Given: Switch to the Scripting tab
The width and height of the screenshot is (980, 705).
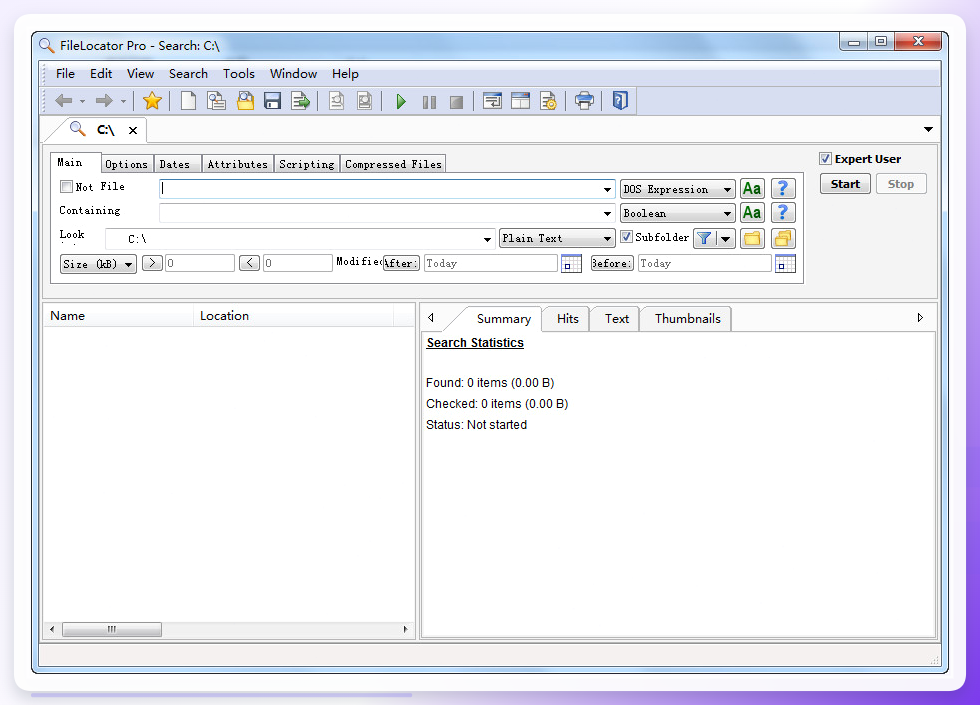Looking at the screenshot, I should [x=306, y=164].
